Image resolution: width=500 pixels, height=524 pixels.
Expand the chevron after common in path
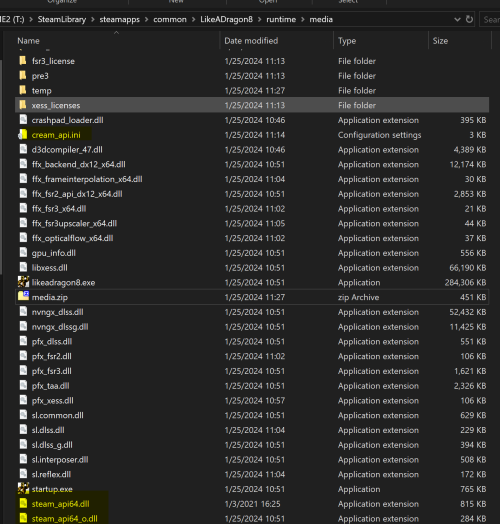click(194, 19)
